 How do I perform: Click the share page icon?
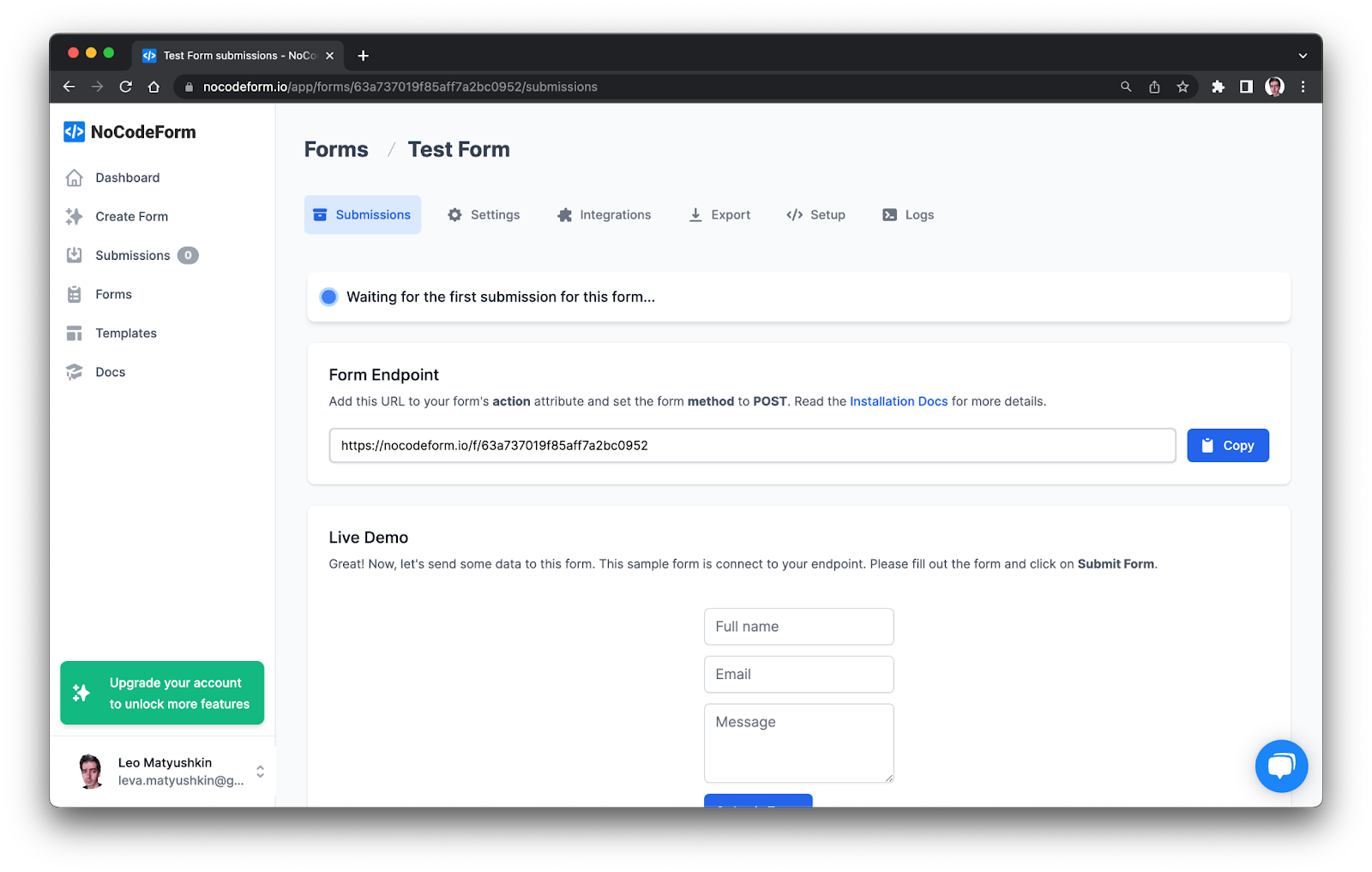tap(1154, 87)
